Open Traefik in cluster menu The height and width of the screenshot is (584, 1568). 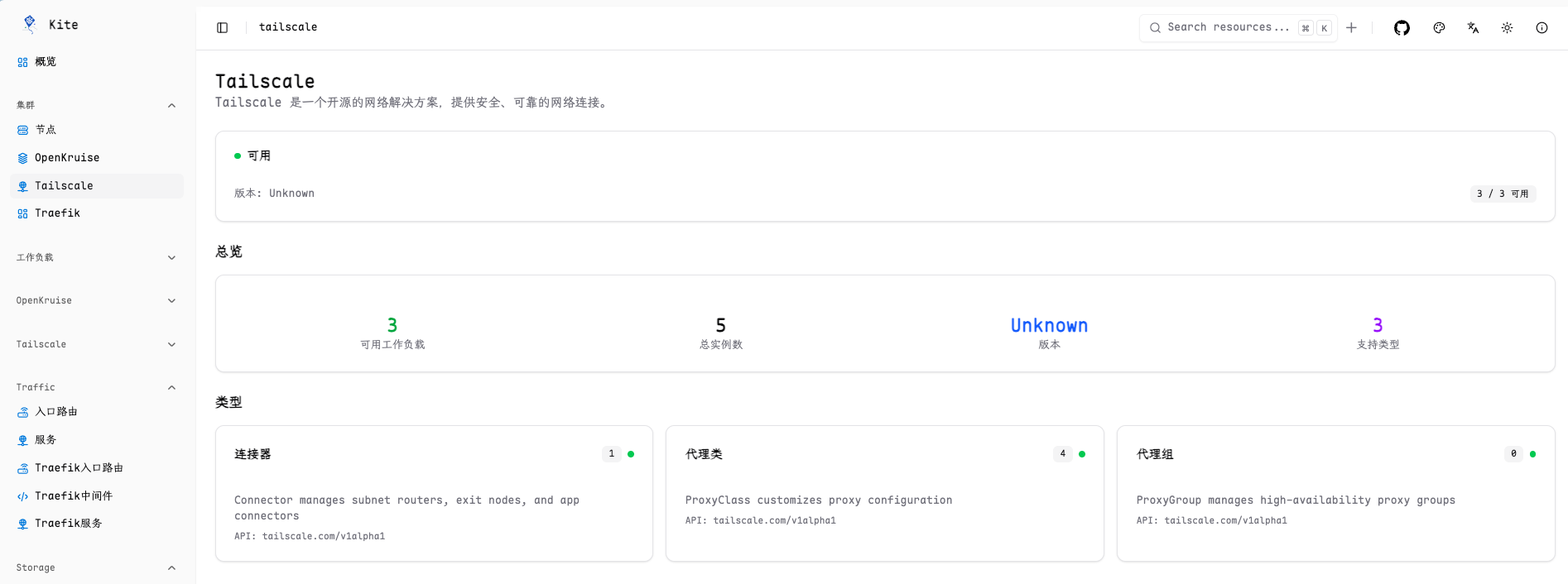[97, 213]
